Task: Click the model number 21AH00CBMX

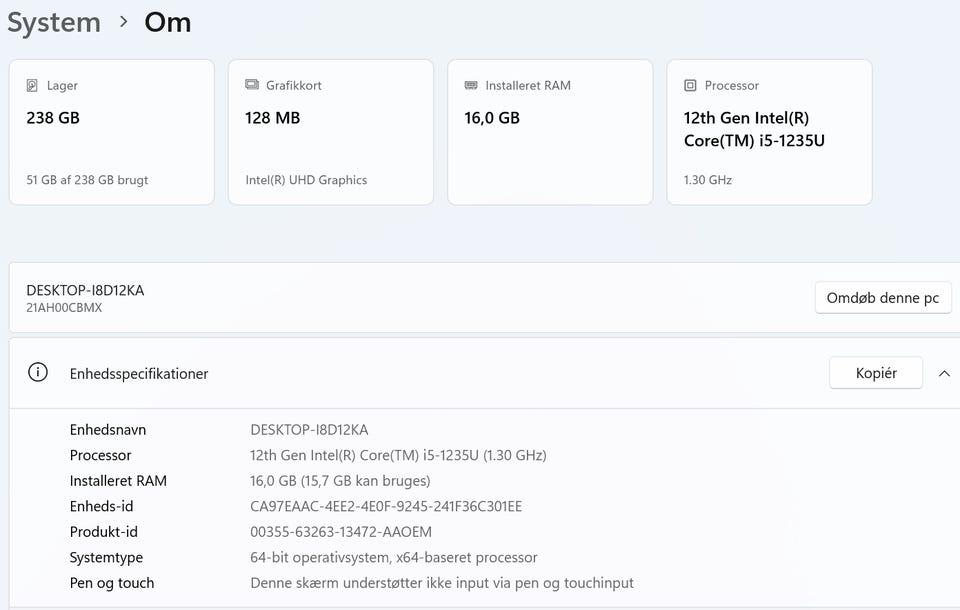Action: tap(64, 308)
